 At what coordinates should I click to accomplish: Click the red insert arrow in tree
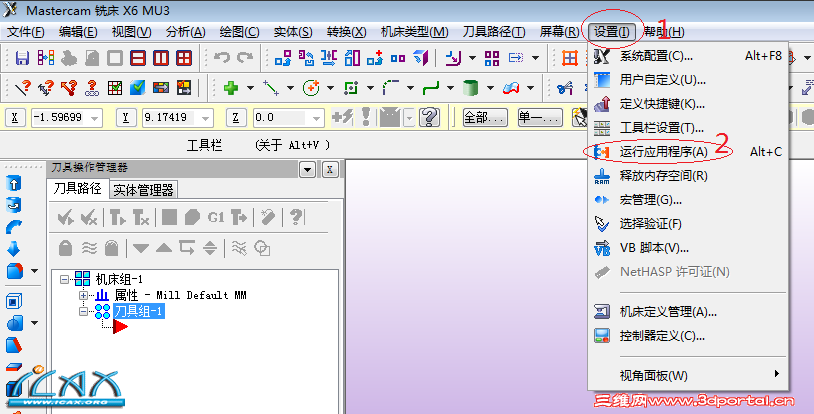click(x=120, y=326)
